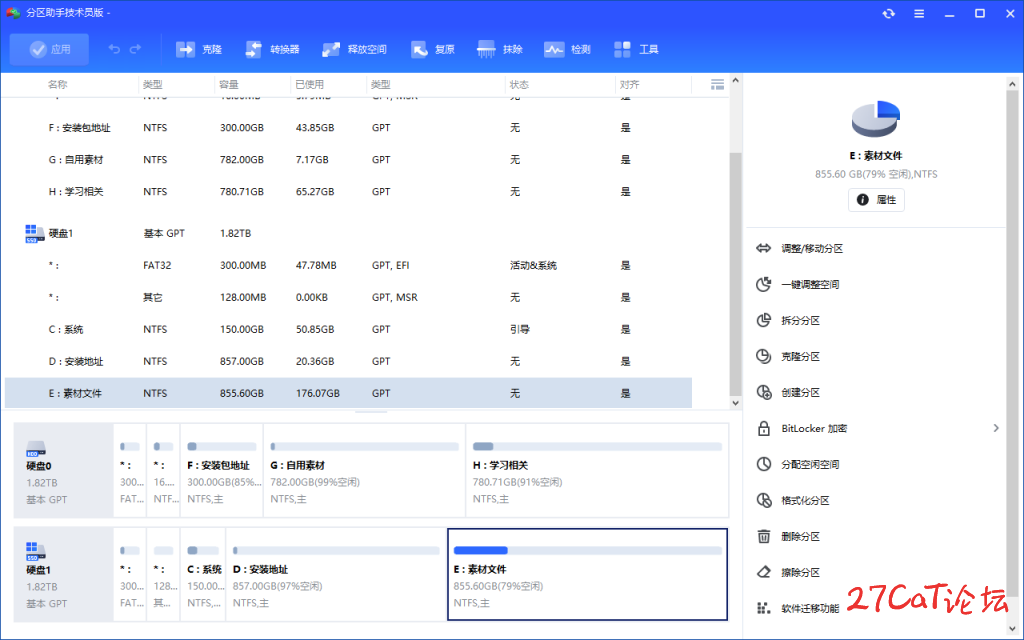
Task: Click the 属性 (Properties) button
Action: [x=876, y=200]
